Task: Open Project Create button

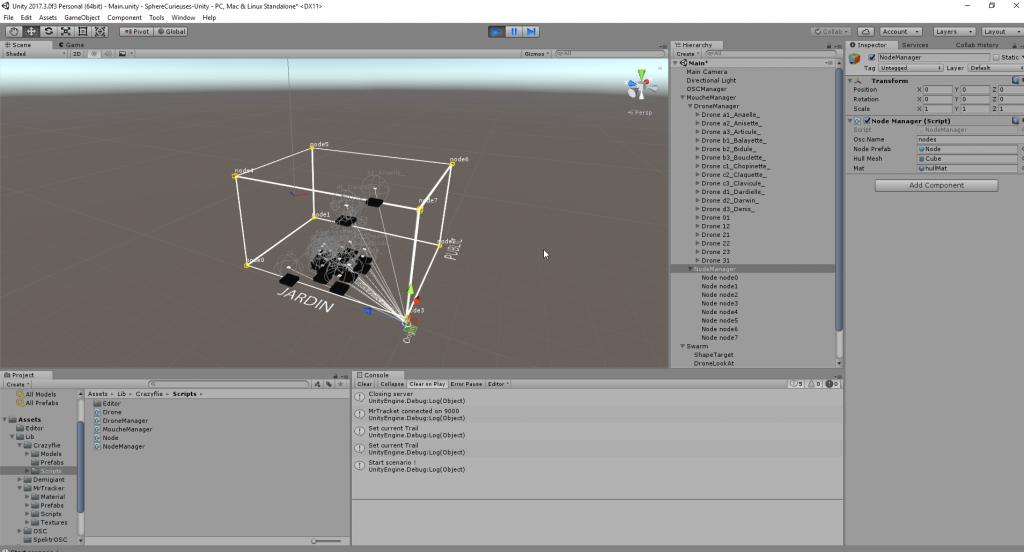Action: [17, 384]
